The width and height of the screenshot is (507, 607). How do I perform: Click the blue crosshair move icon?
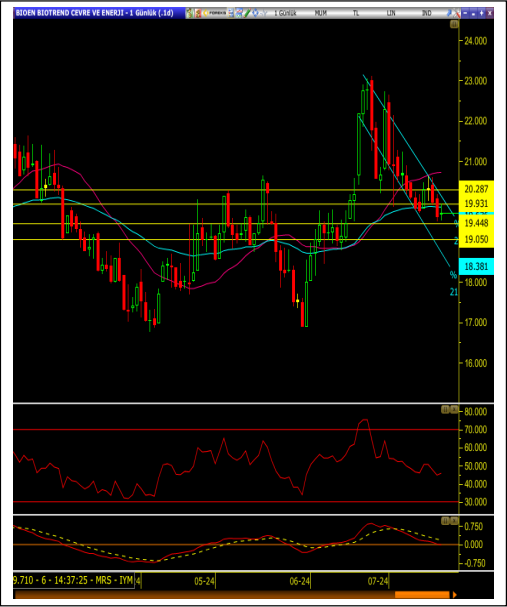click(255, 13)
